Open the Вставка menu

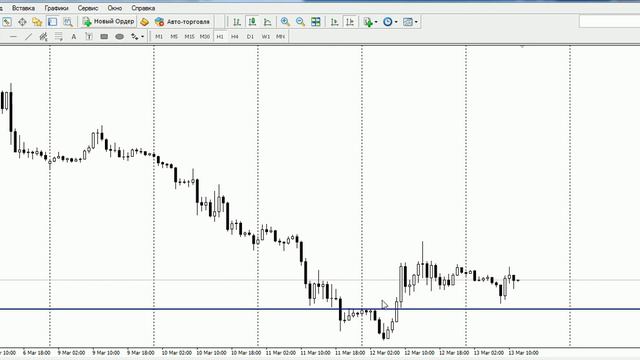23,8
